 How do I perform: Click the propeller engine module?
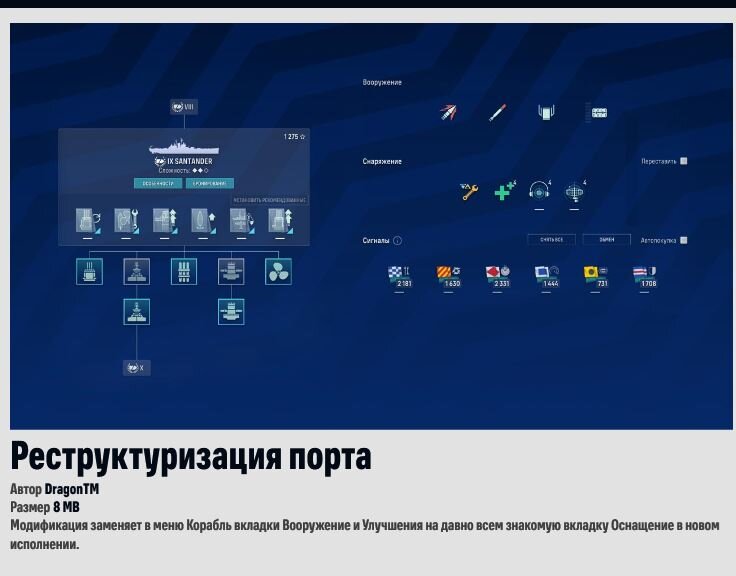coord(278,271)
